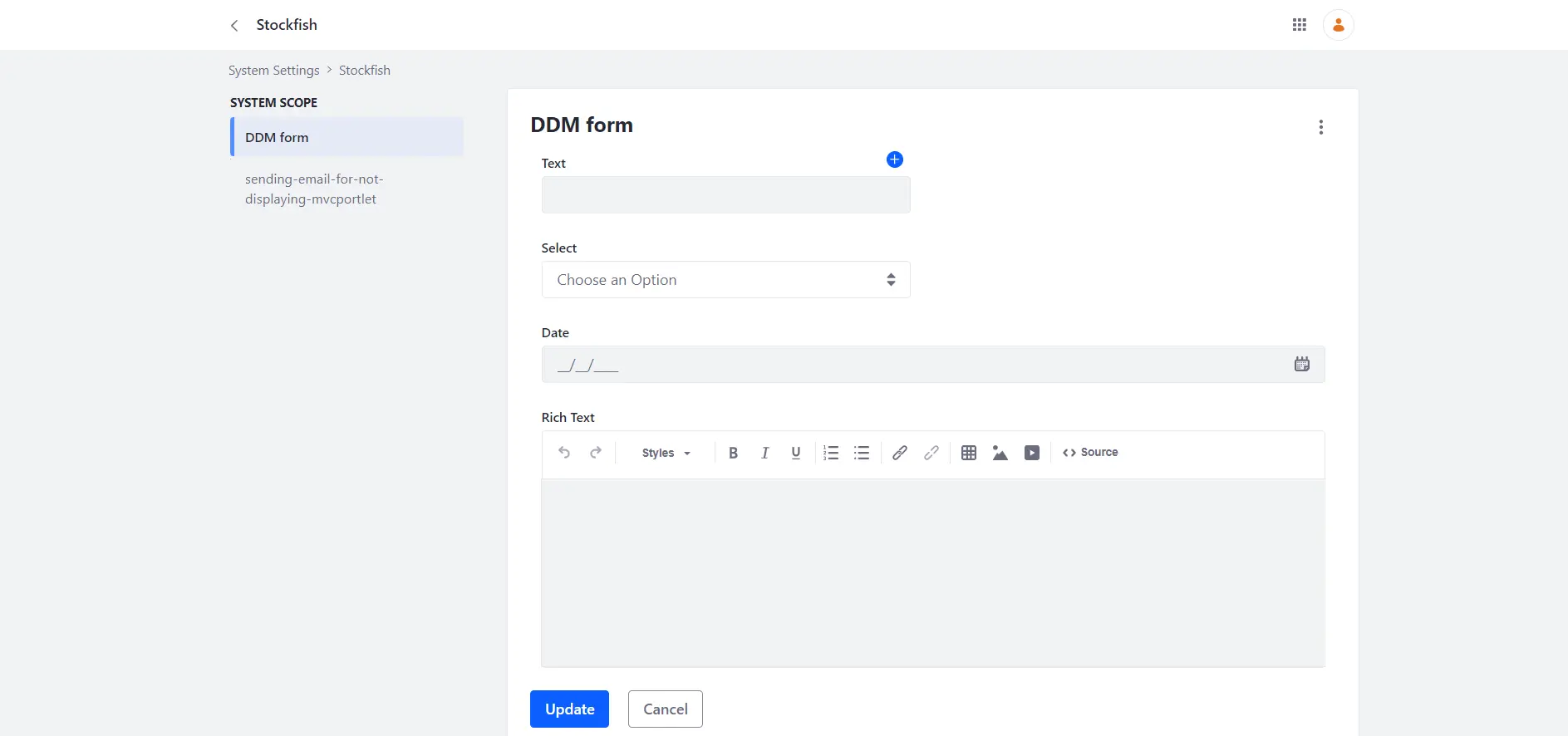The image size is (1568, 736).
Task: Apply bold formatting in Rich Text
Action: 734,453
